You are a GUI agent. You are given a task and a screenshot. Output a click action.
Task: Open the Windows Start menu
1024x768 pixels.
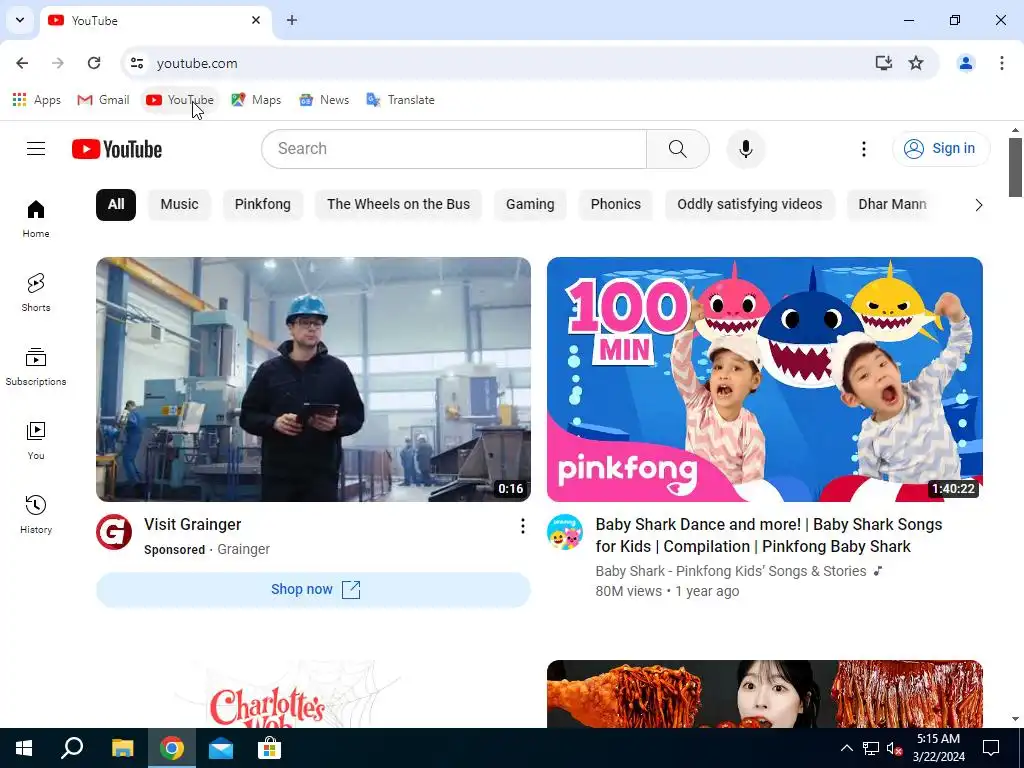coord(24,748)
